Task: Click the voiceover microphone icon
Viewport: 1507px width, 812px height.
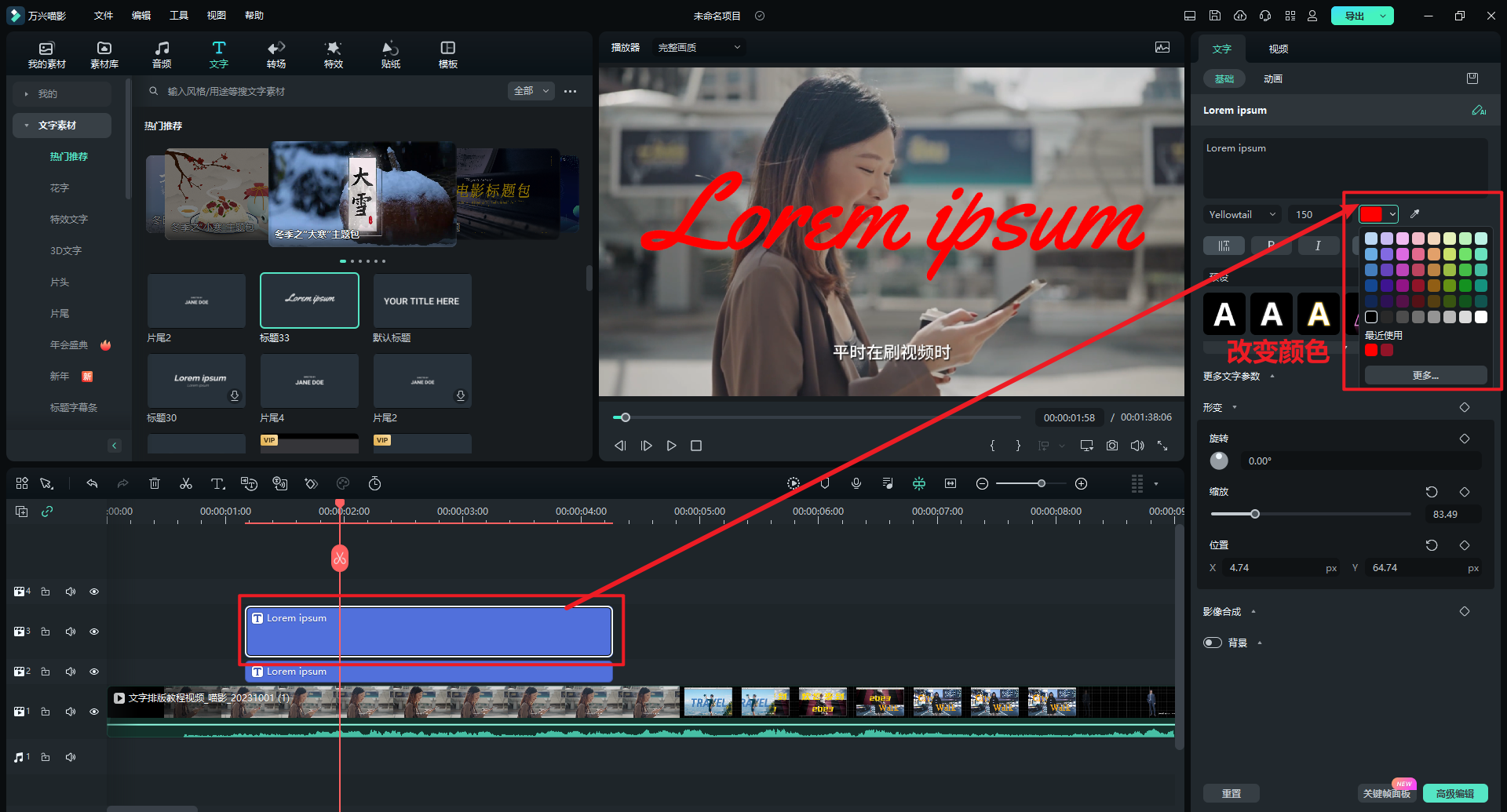Action: pos(856,484)
